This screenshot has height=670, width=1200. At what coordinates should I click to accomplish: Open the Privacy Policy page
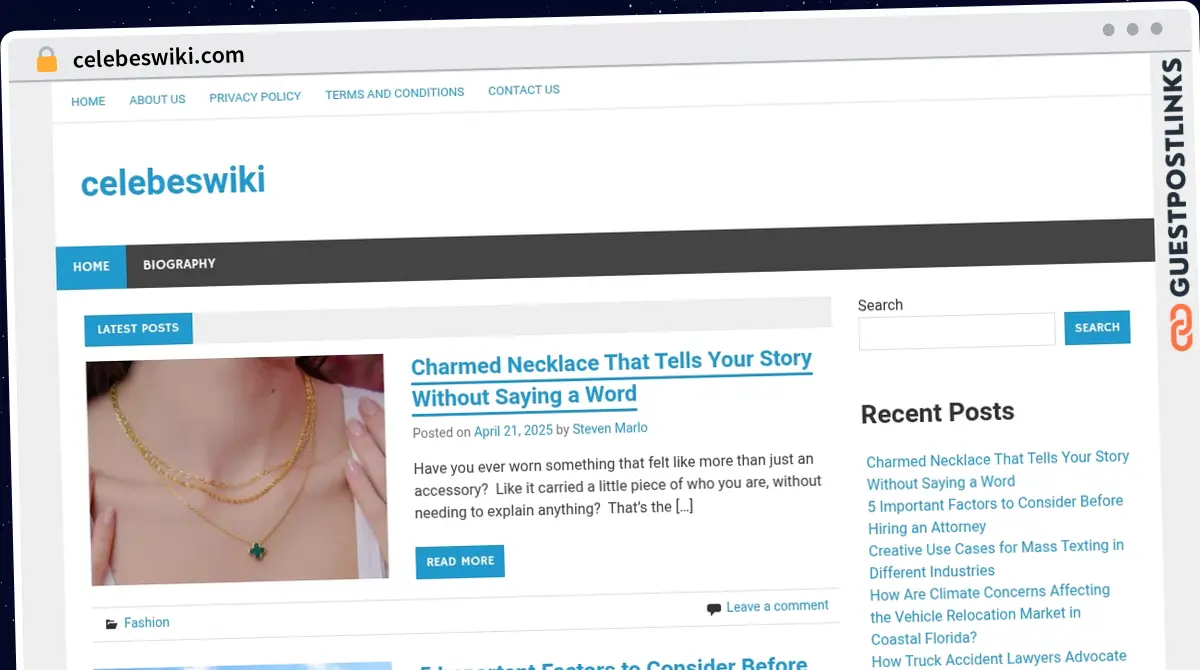pyautogui.click(x=255, y=97)
